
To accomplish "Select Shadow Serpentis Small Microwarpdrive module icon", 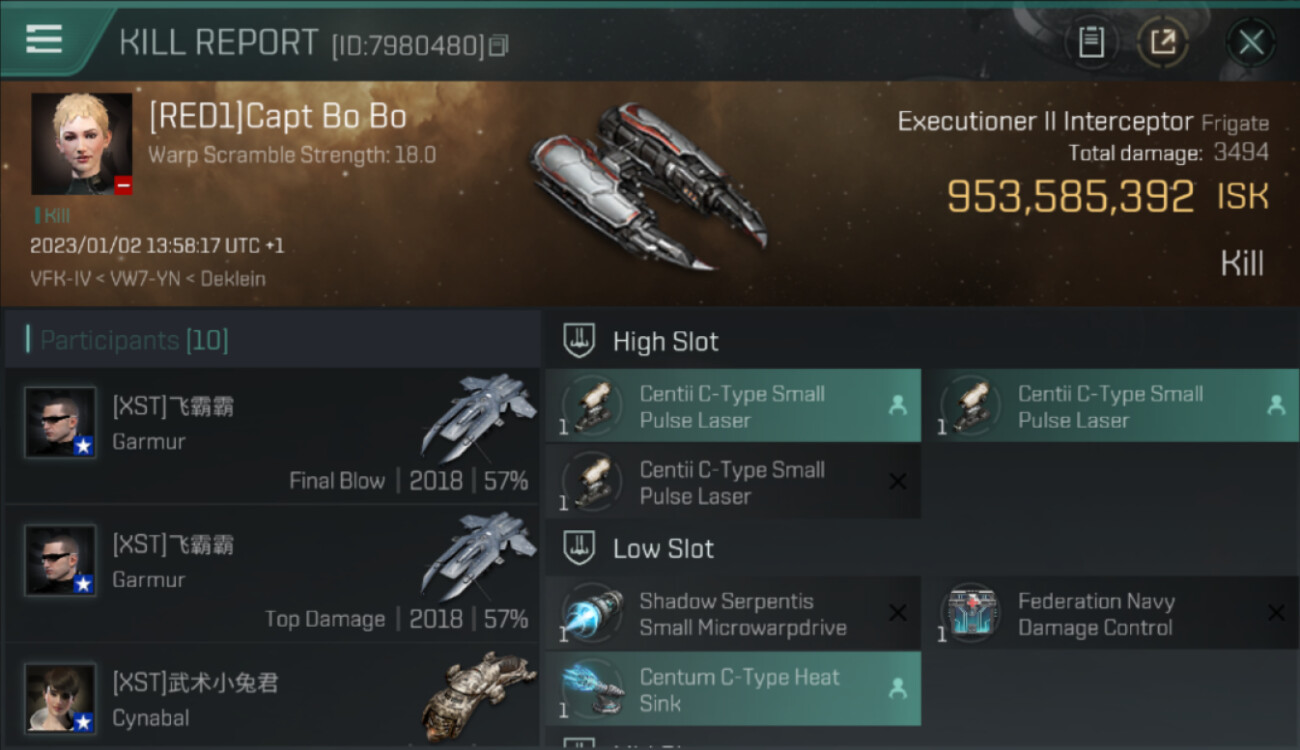I will tap(592, 614).
